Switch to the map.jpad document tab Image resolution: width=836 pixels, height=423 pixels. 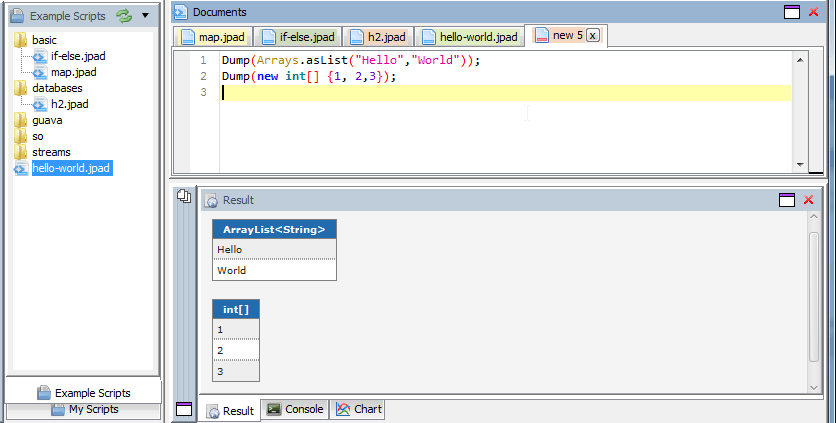pyautogui.click(x=213, y=37)
